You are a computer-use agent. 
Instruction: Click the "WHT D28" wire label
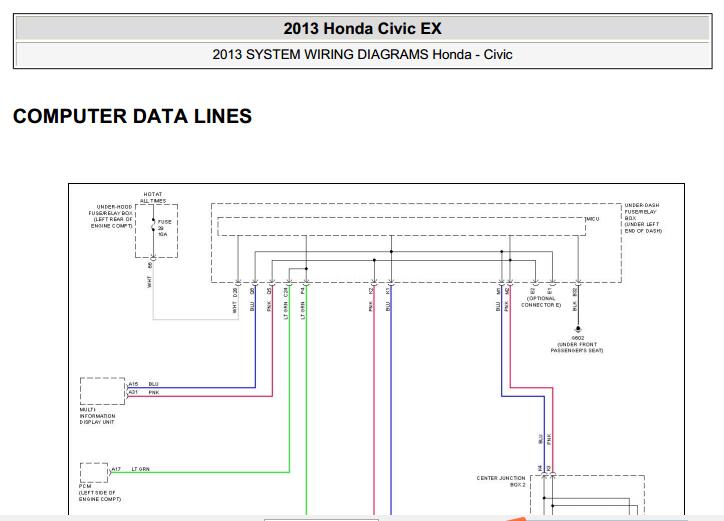point(235,300)
